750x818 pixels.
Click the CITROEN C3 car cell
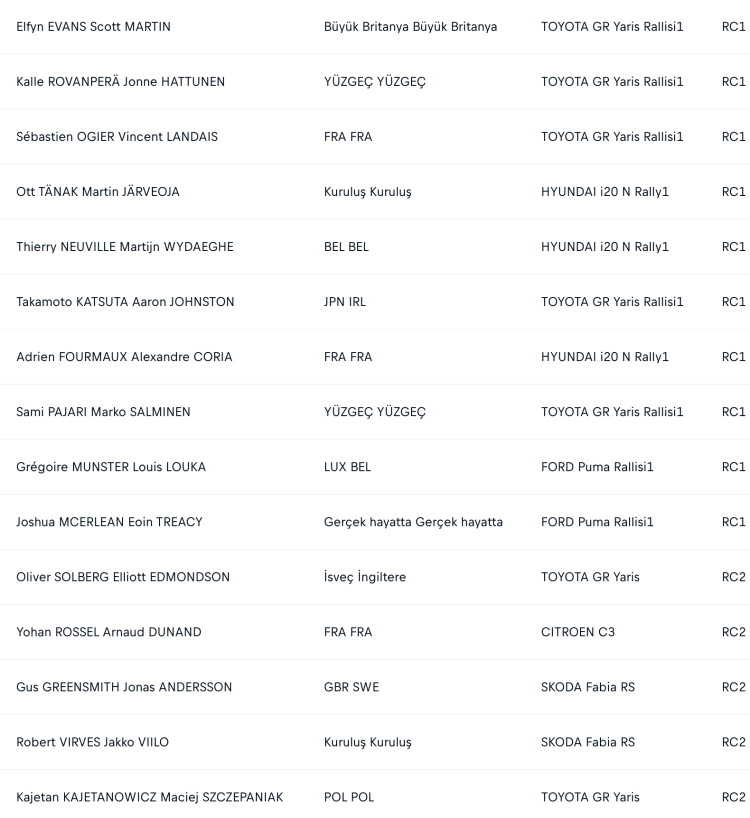[578, 632]
